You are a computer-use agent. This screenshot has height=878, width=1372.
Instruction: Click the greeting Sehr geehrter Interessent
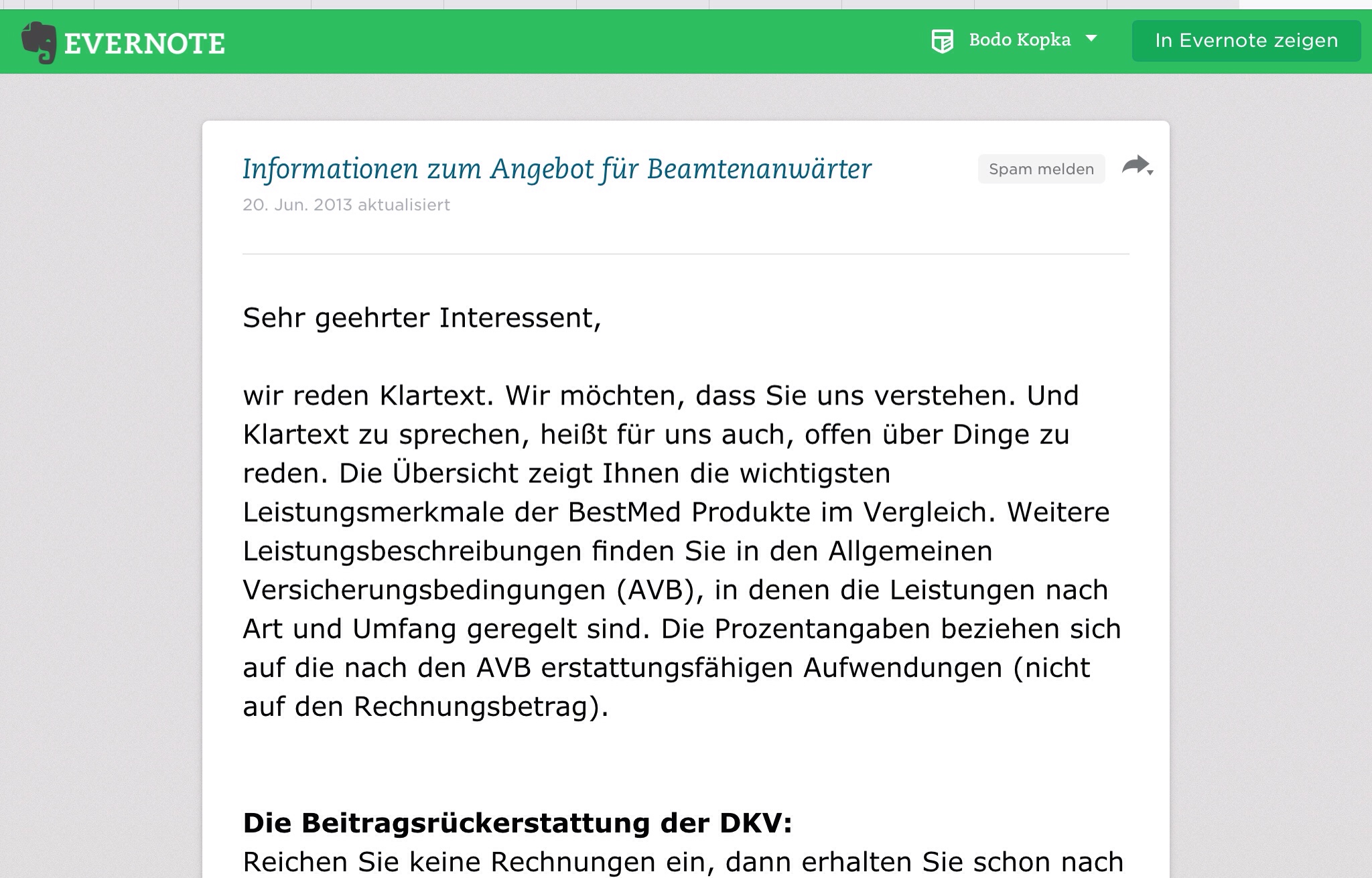pos(422,317)
